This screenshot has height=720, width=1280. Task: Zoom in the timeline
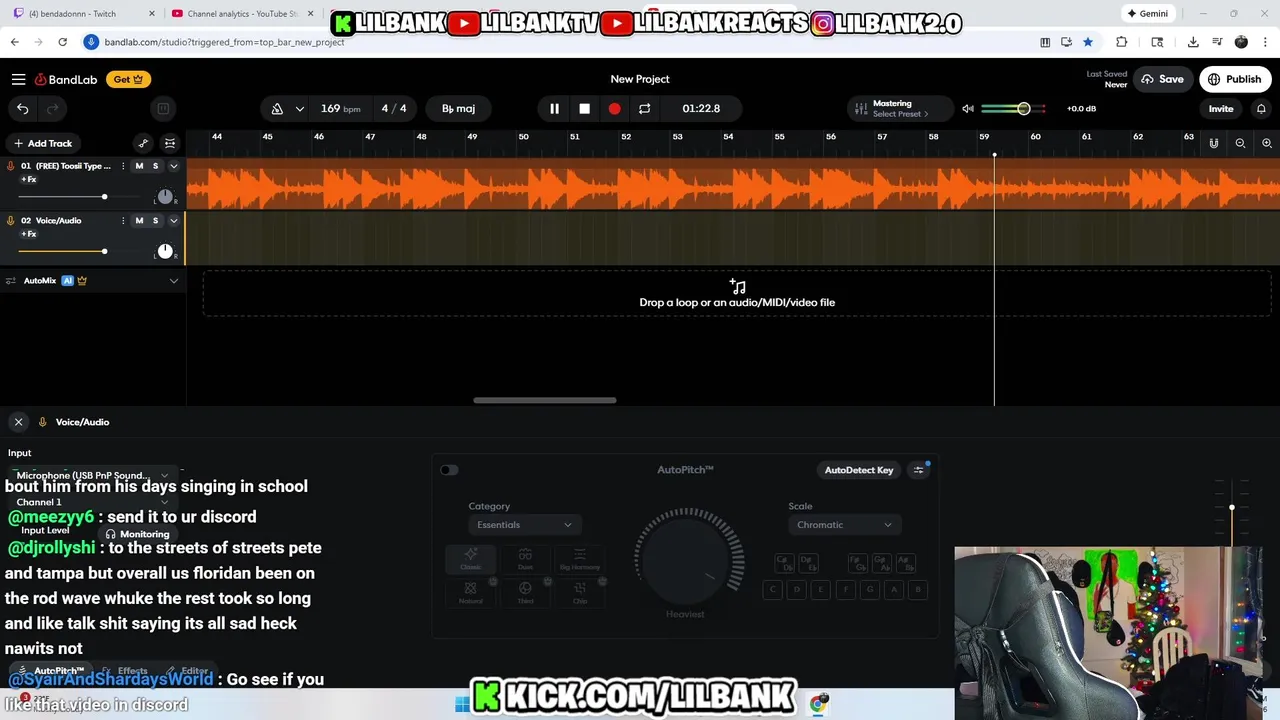pos(1267,143)
